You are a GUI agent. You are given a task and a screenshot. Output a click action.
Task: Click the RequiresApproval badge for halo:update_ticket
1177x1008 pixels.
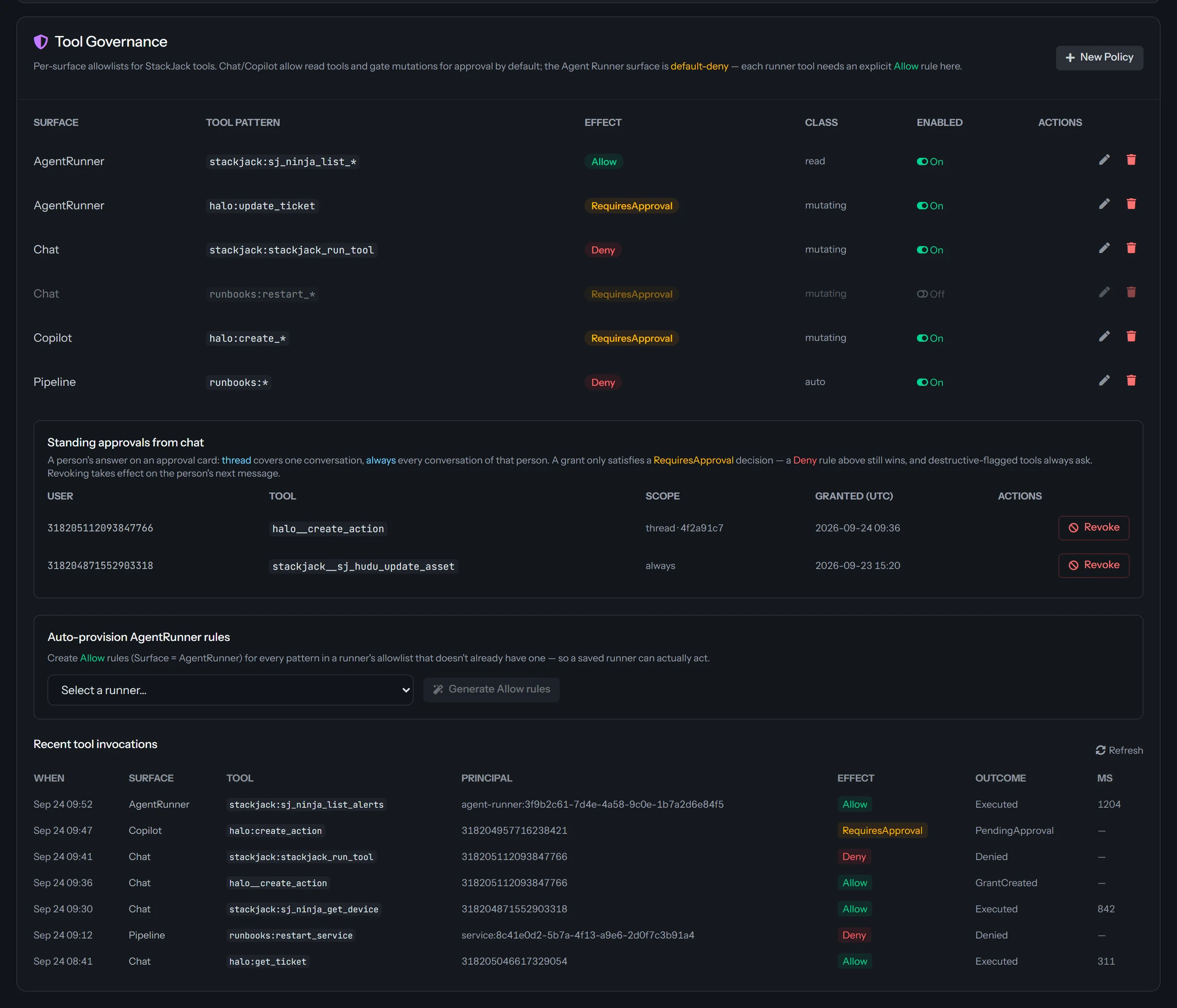[x=632, y=206]
